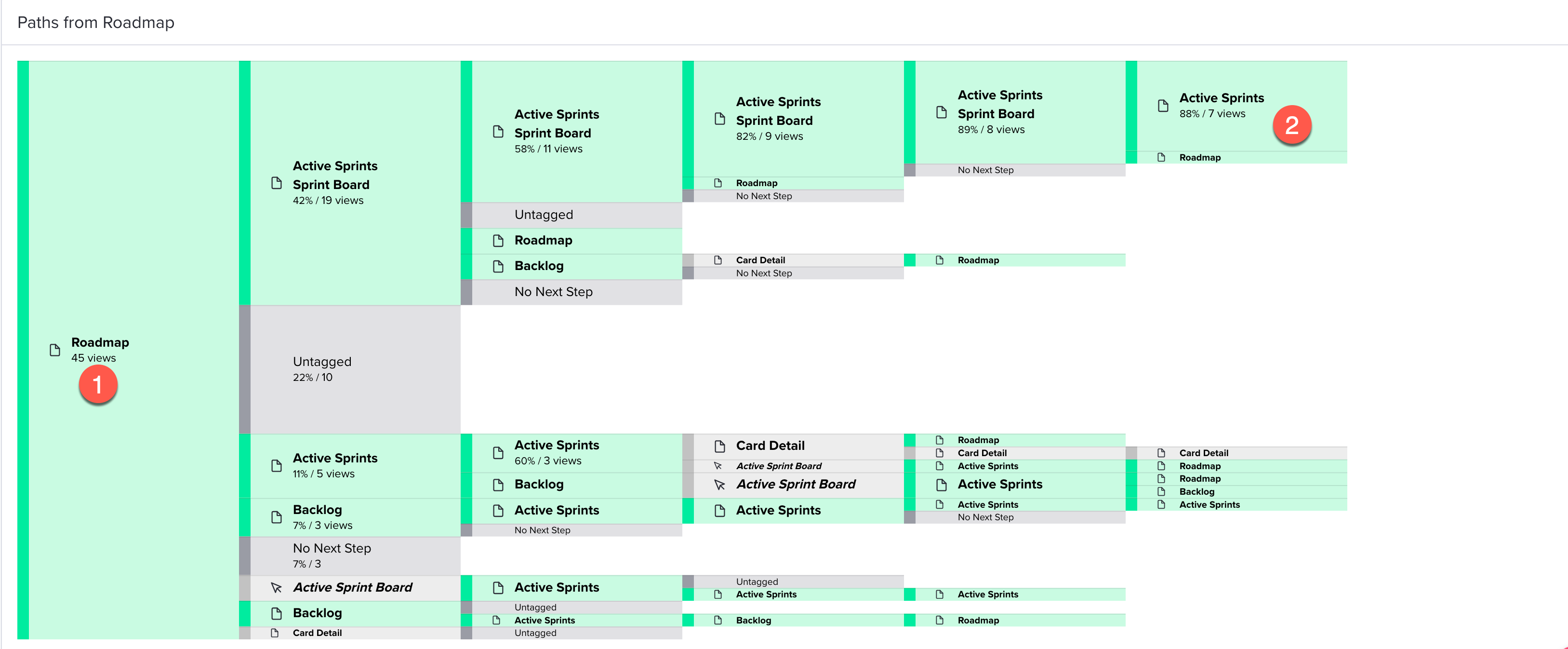This screenshot has width=1568, height=649.
Task: Click the page icon beside Sprint Board 89% / 8 views
Action: pyautogui.click(x=941, y=112)
